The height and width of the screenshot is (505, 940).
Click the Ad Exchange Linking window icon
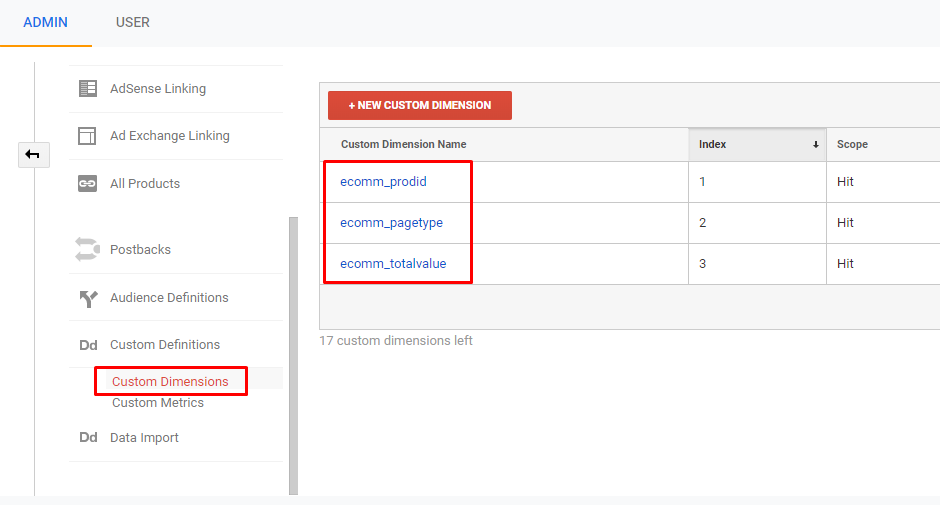(x=87, y=136)
